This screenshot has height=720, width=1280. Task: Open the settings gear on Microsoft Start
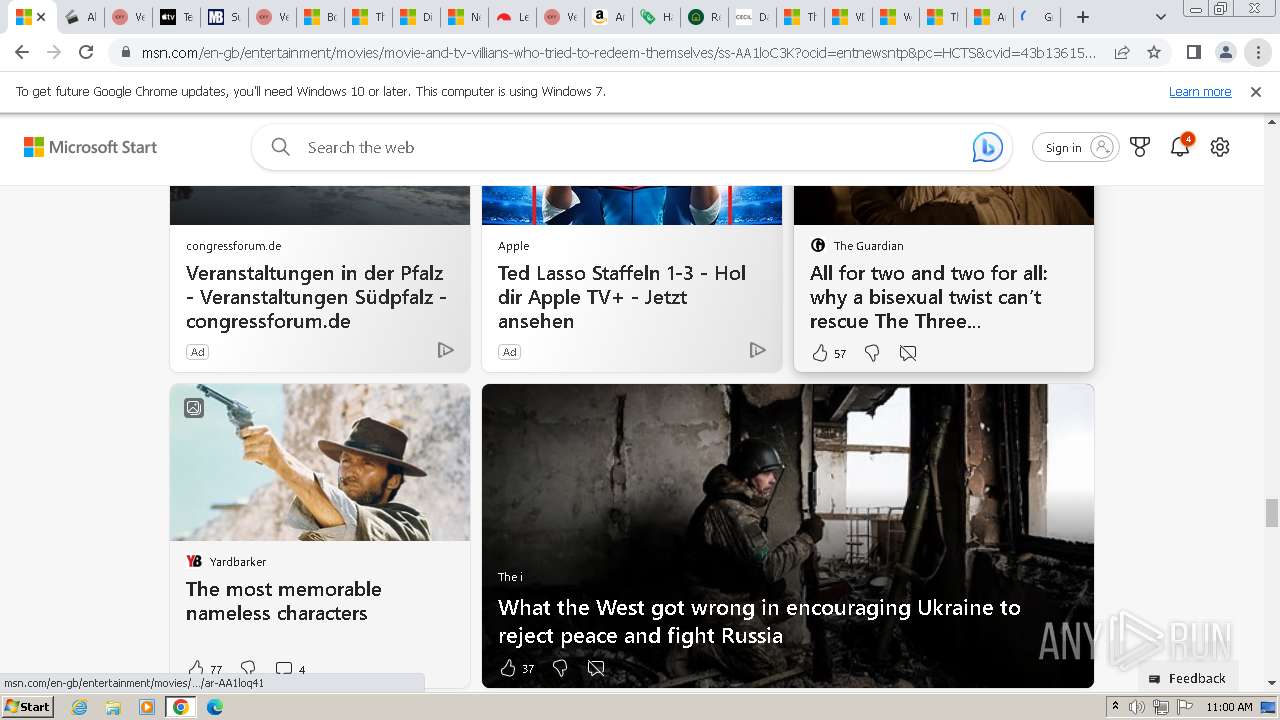point(1220,147)
